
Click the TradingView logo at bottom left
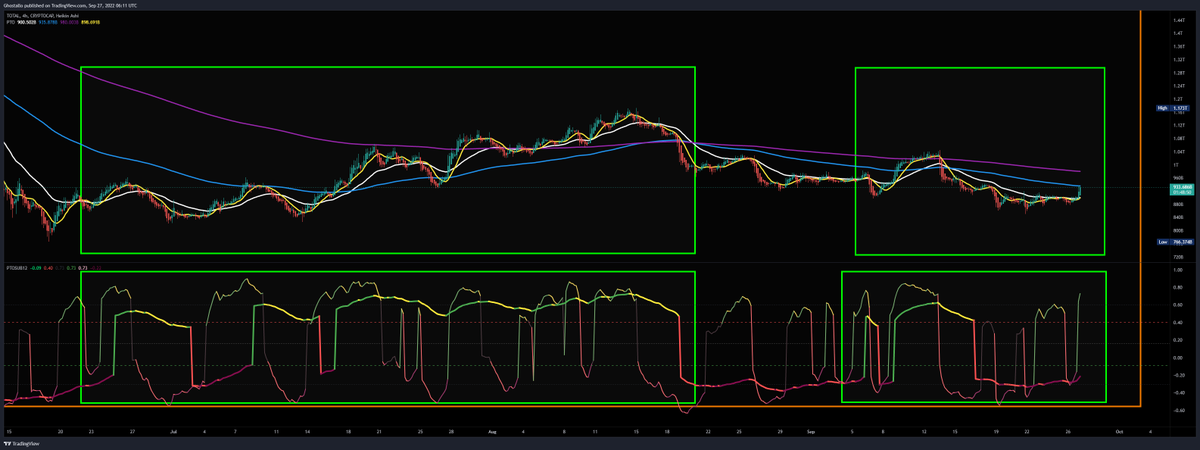22,442
